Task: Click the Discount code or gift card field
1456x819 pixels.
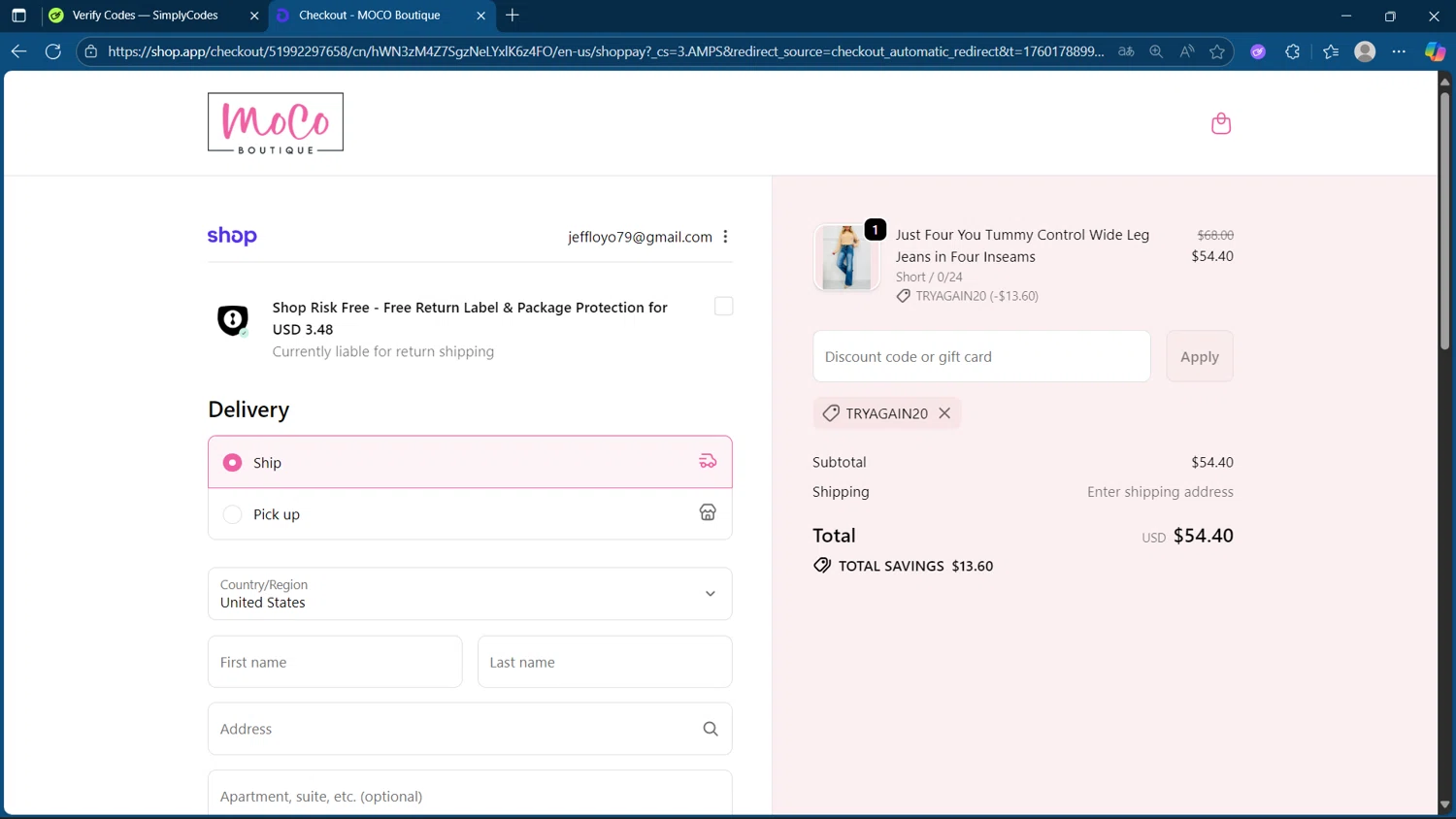Action: [x=980, y=356]
